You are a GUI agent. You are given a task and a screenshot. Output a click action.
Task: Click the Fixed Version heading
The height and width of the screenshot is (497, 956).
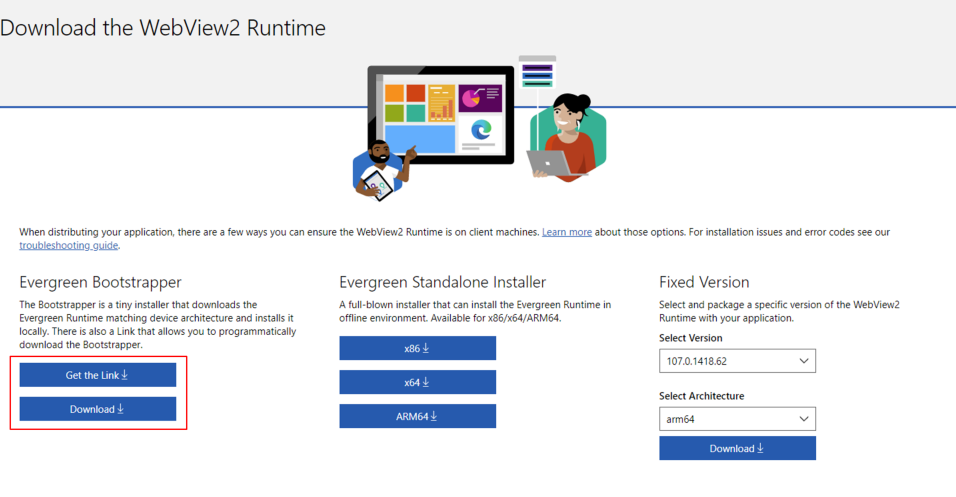click(704, 282)
